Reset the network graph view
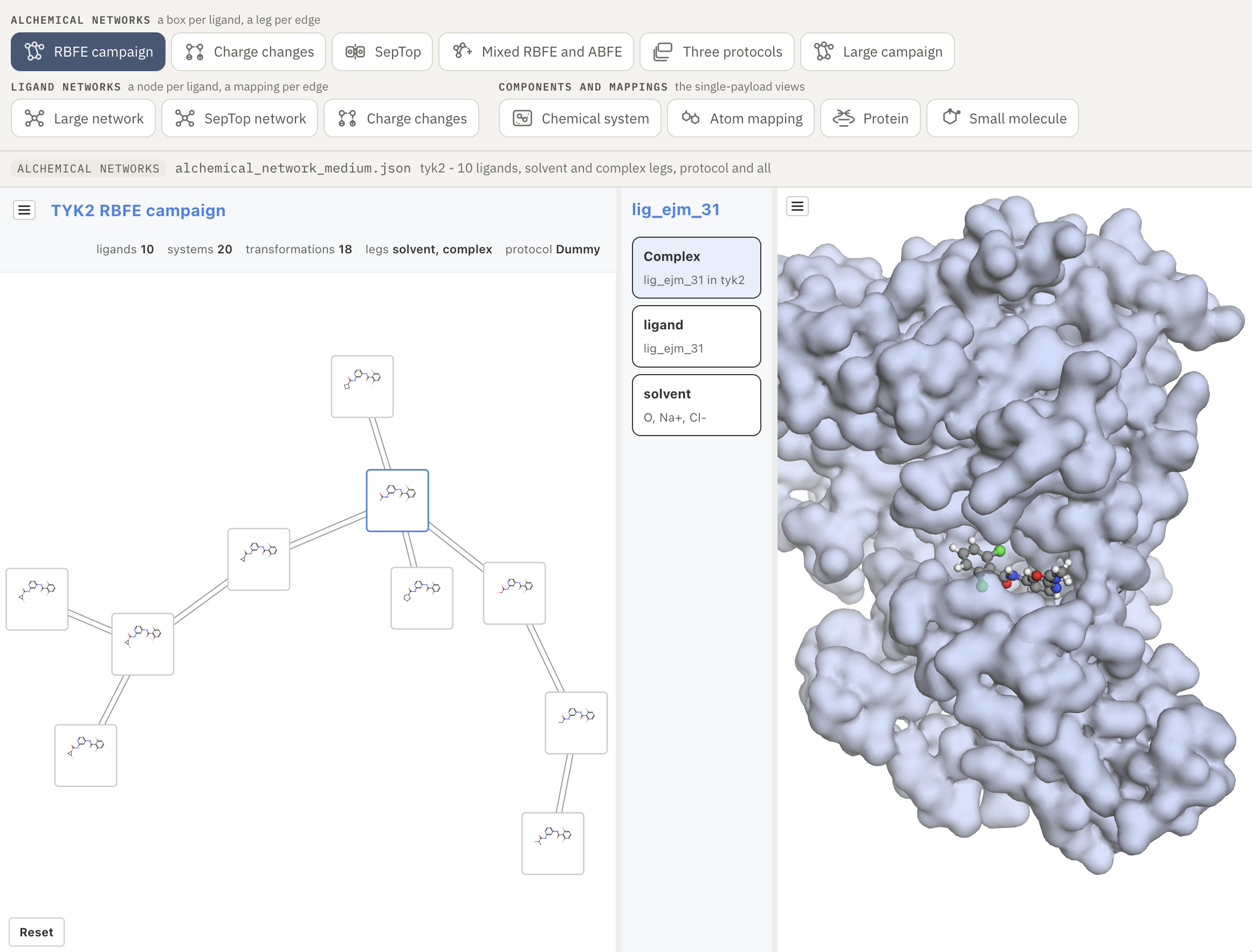Viewport: 1252px width, 952px height. tap(36, 932)
